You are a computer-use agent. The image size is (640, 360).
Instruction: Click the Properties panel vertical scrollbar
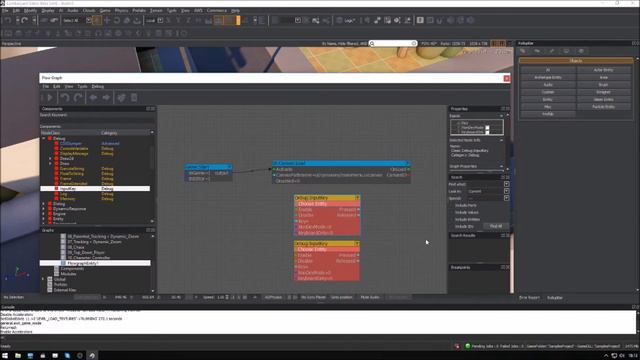pos(507,142)
